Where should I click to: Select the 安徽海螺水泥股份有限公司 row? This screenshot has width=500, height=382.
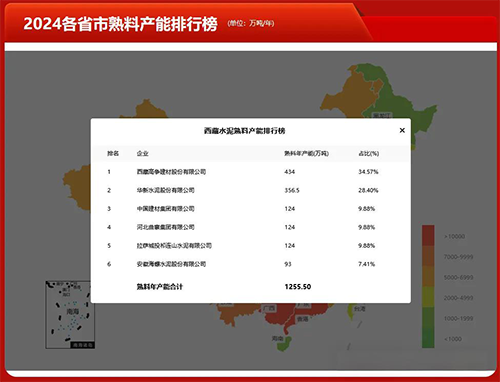(250, 264)
